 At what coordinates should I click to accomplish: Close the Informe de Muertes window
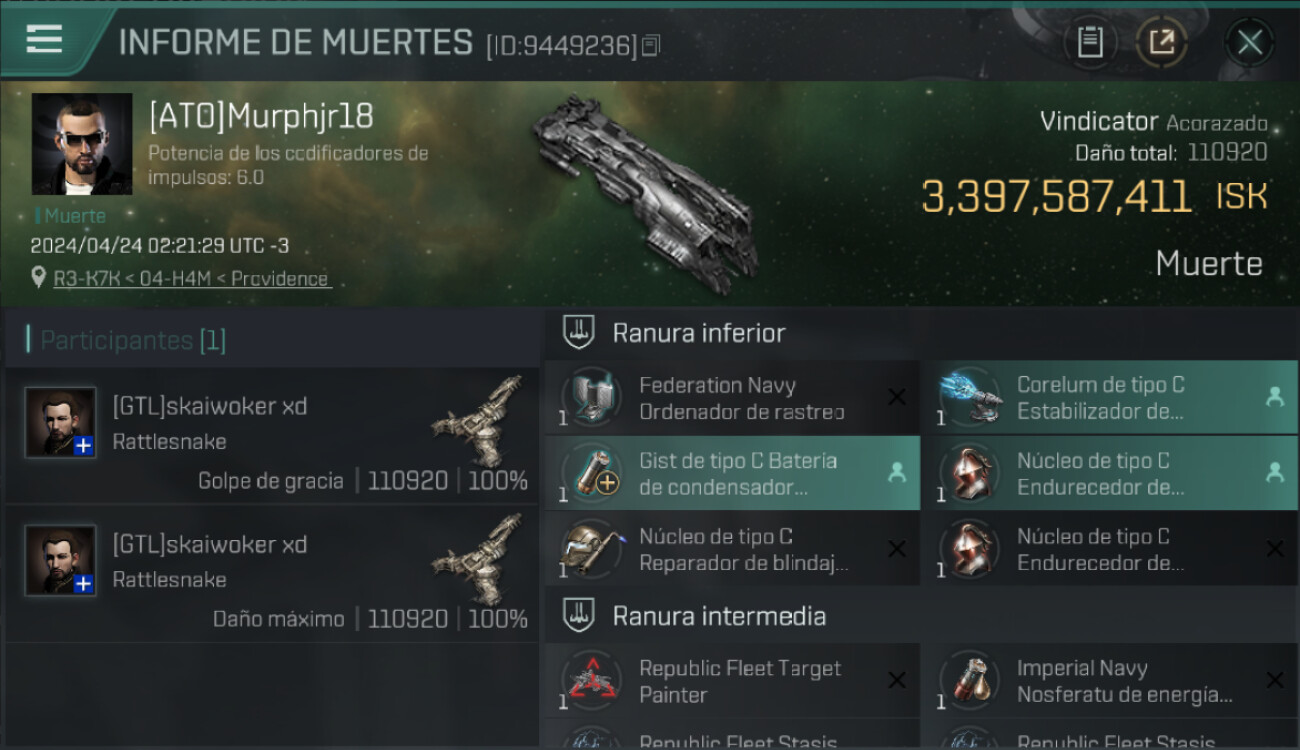pyautogui.click(x=1249, y=42)
